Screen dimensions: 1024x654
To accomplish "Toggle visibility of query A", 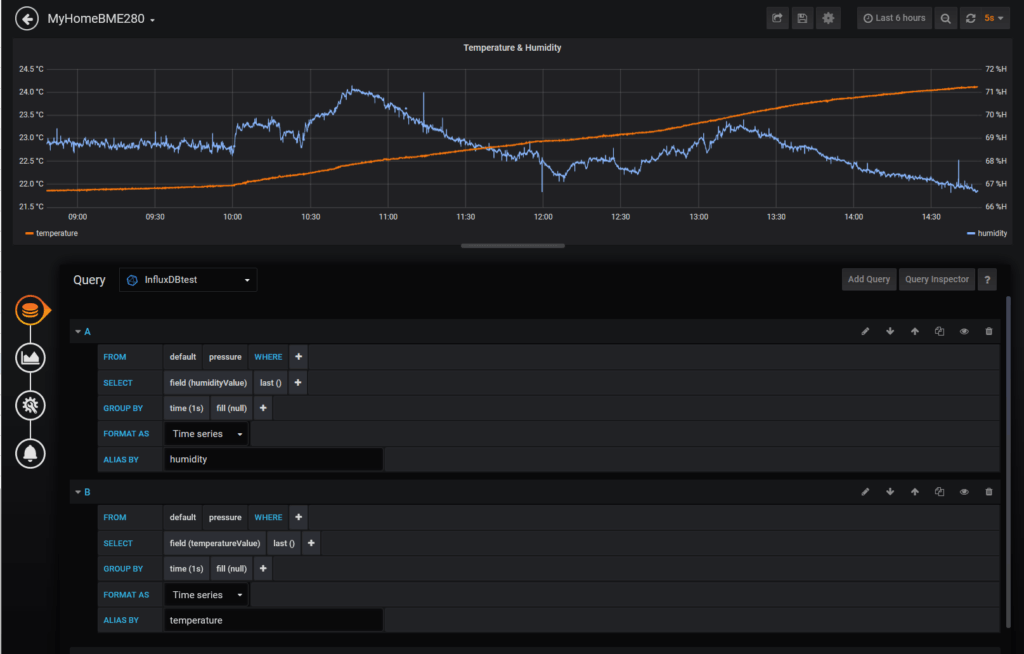I will coord(964,331).
